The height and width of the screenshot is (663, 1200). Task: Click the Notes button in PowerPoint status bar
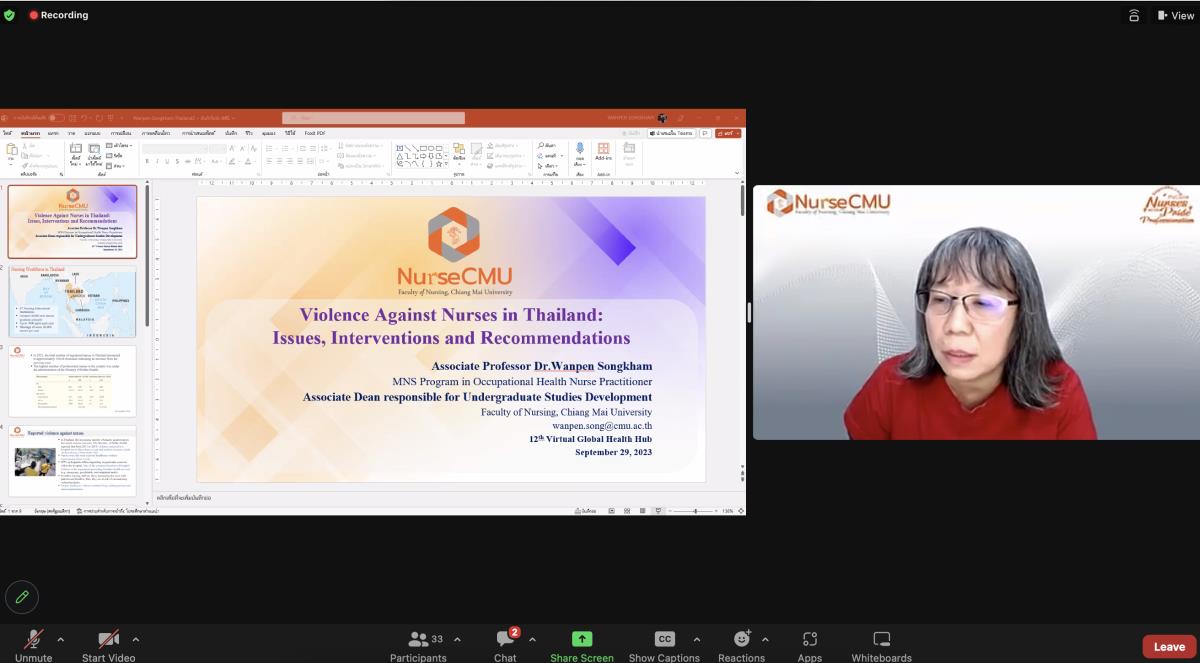coord(586,511)
